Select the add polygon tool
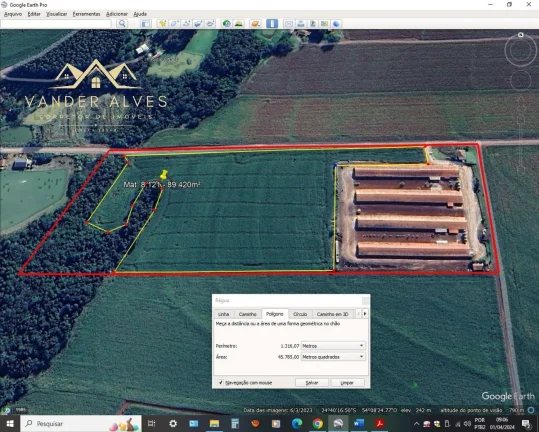The width and height of the screenshot is (539, 432). click(174, 23)
